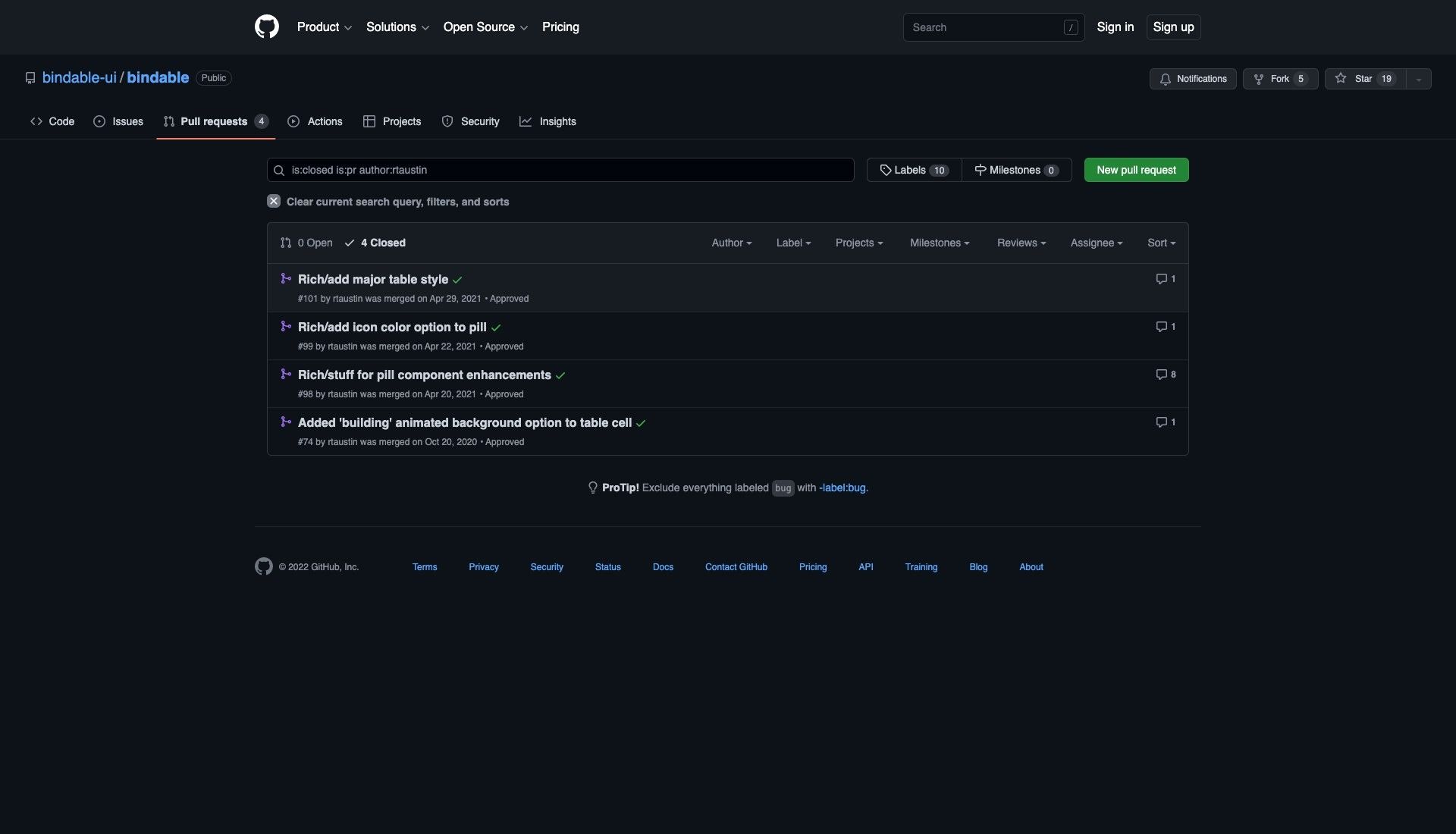Viewport: 1456px width, 834px height.
Task: Expand the Open Source menu
Action: click(485, 27)
